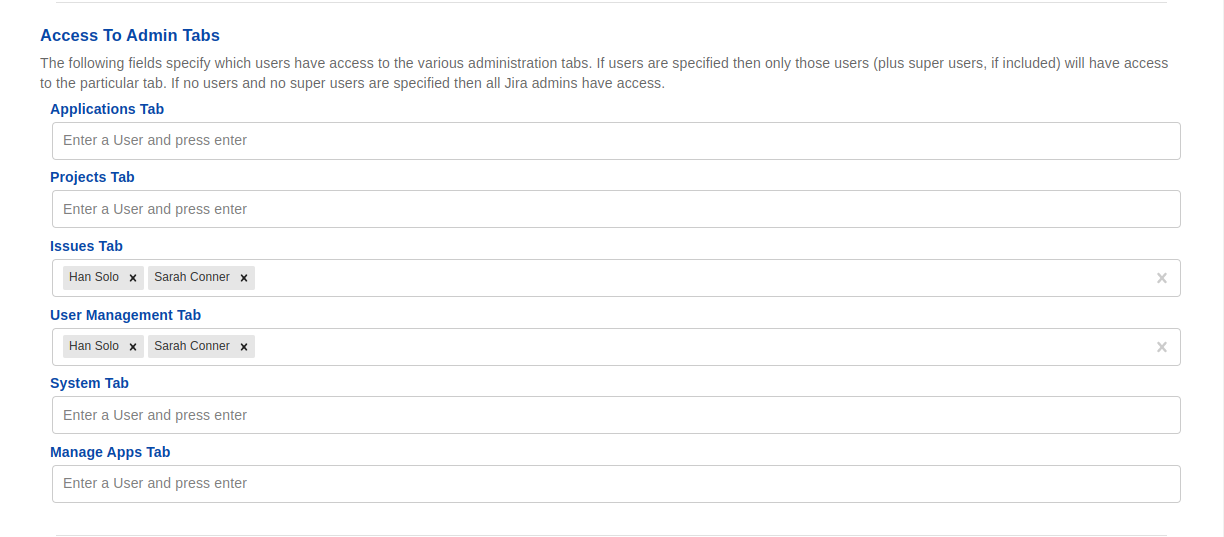The image size is (1224, 537).
Task: Focus the Applications Tab user input
Action: tap(615, 141)
